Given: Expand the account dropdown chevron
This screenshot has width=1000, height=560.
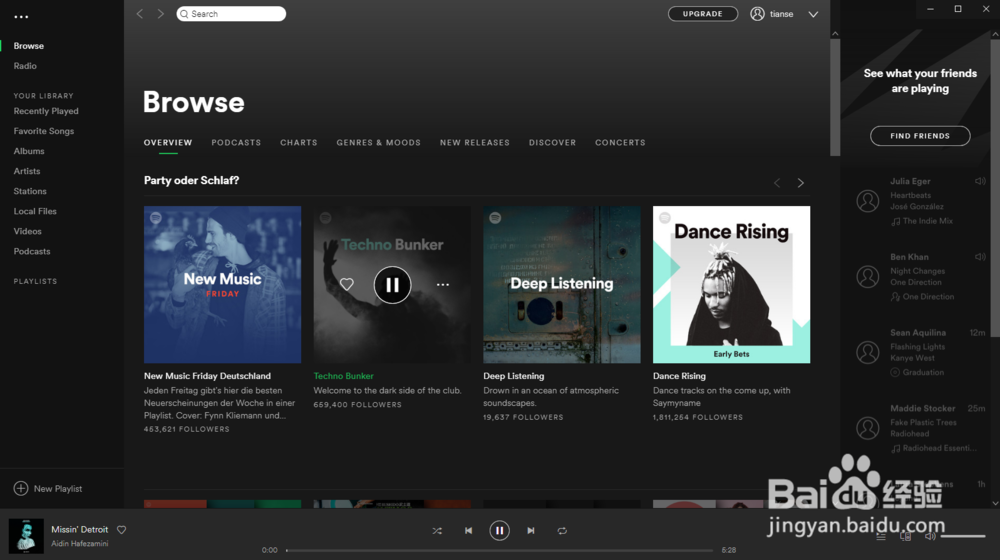Looking at the screenshot, I should [x=813, y=14].
